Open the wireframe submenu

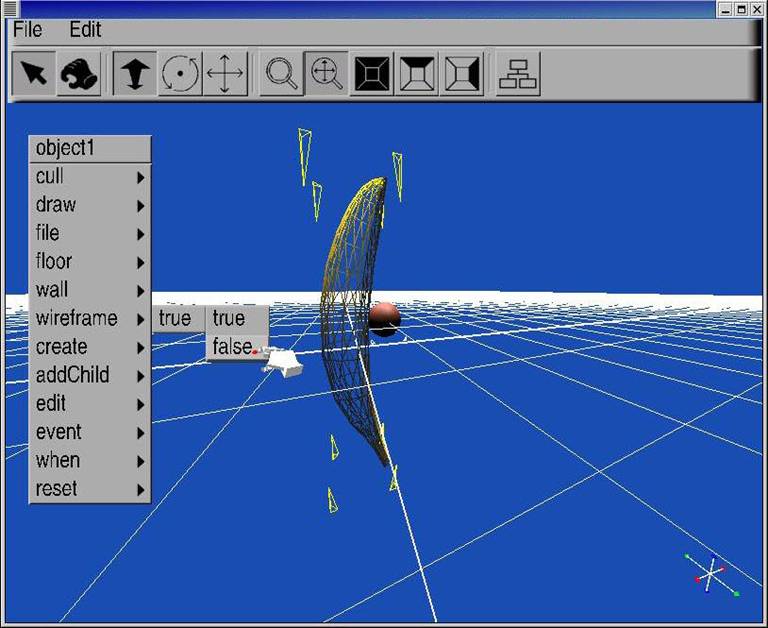[90, 319]
